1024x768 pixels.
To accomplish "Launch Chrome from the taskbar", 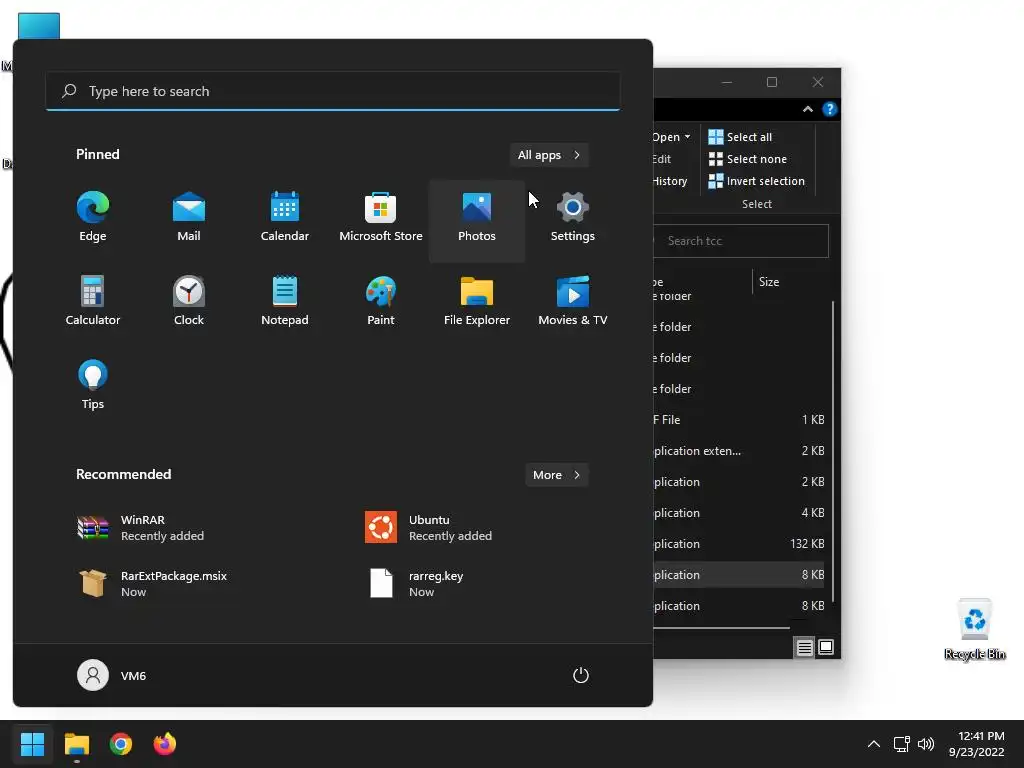I will pos(121,744).
